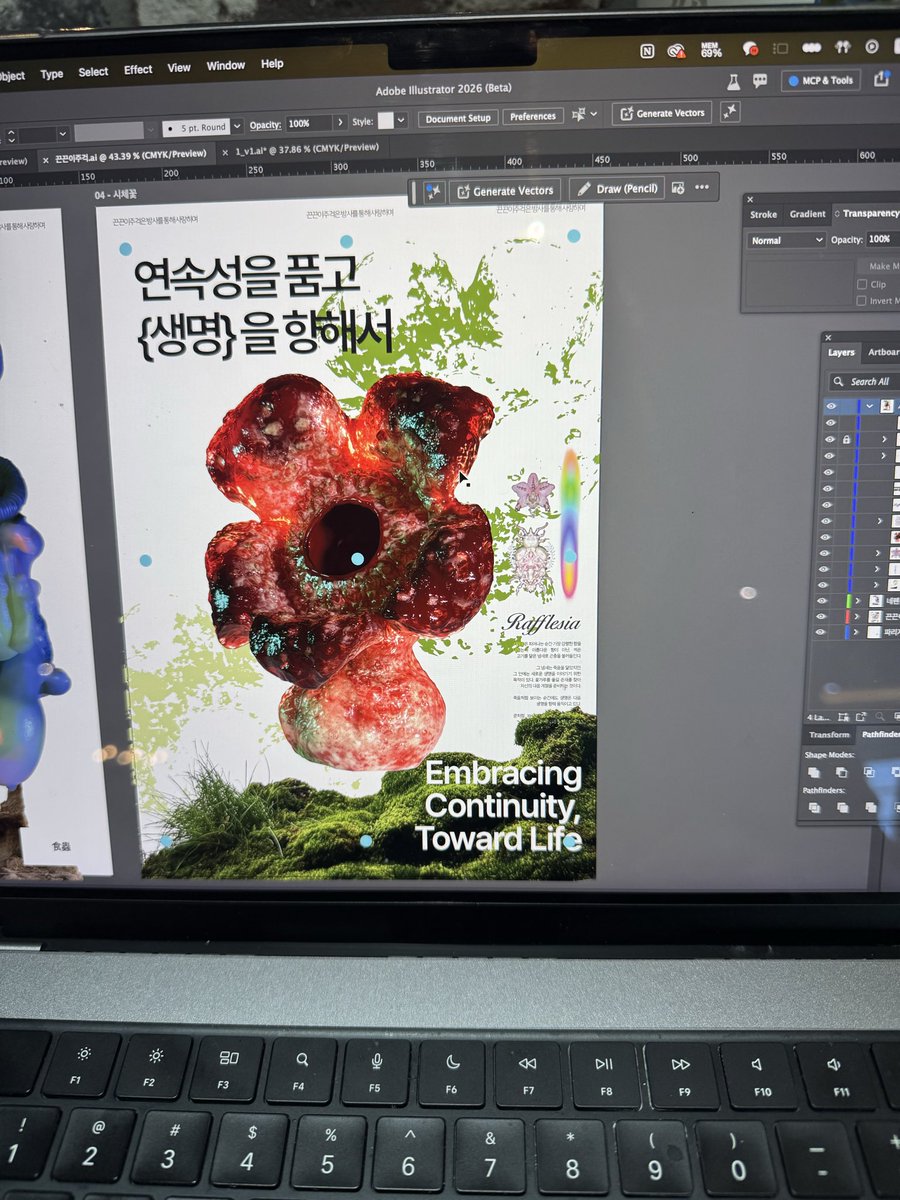Image resolution: width=900 pixels, height=1200 pixels.
Task: Close the 끈끈이주걱.ai document tab with its X
Action: point(46,160)
